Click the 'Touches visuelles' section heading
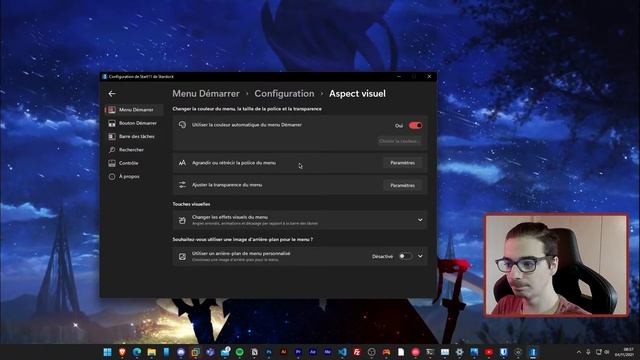 pos(191,204)
